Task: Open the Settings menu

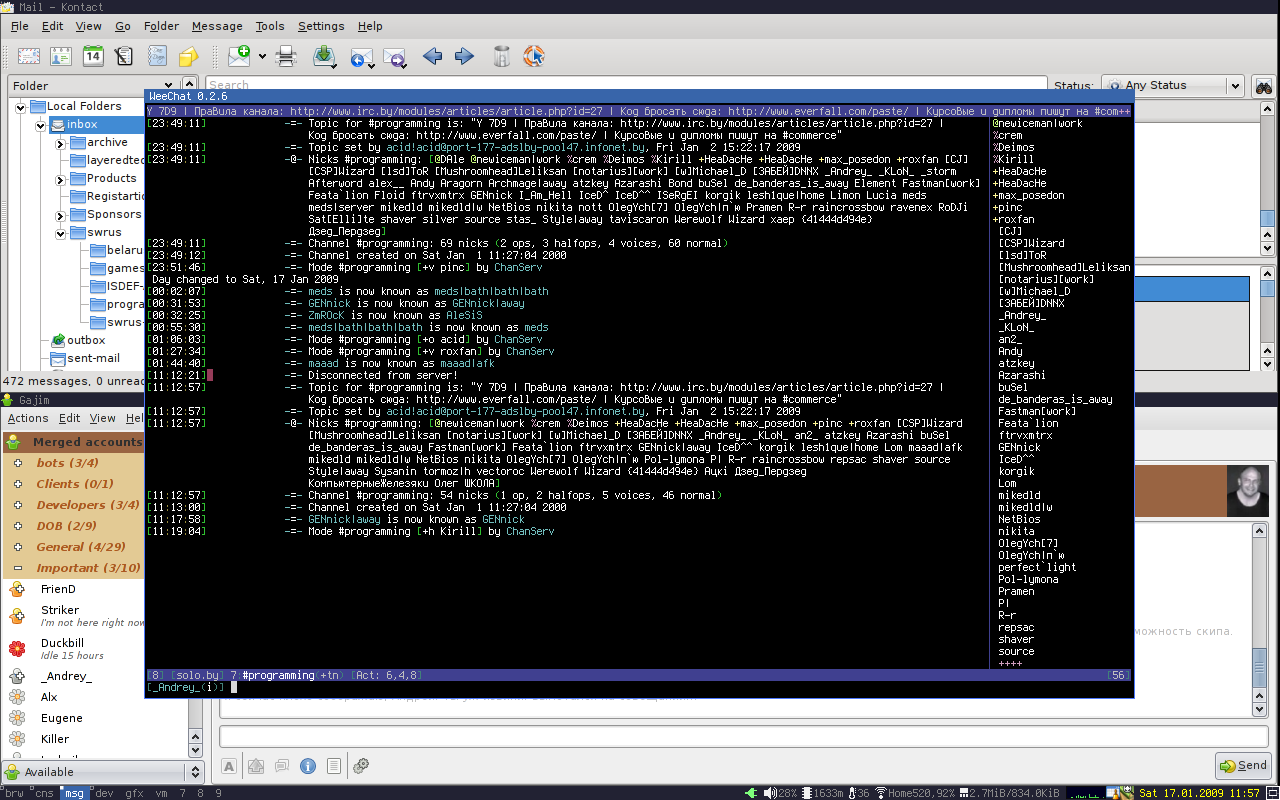Action: point(320,26)
